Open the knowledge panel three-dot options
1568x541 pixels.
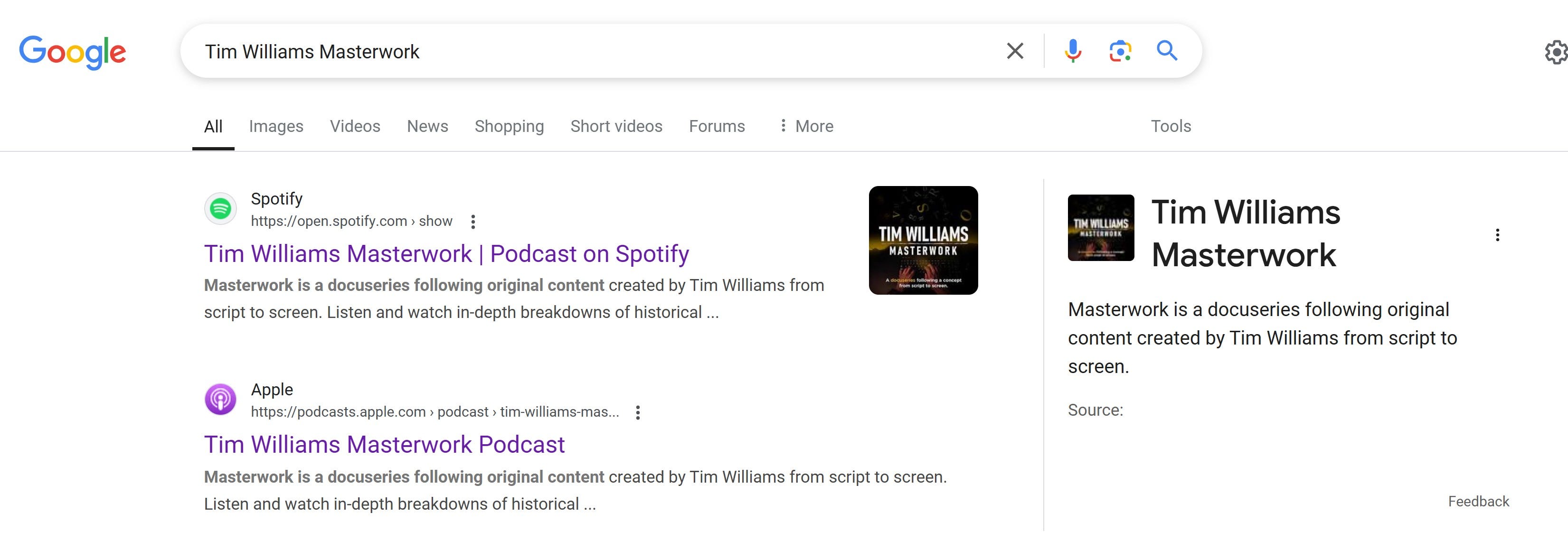(1497, 235)
